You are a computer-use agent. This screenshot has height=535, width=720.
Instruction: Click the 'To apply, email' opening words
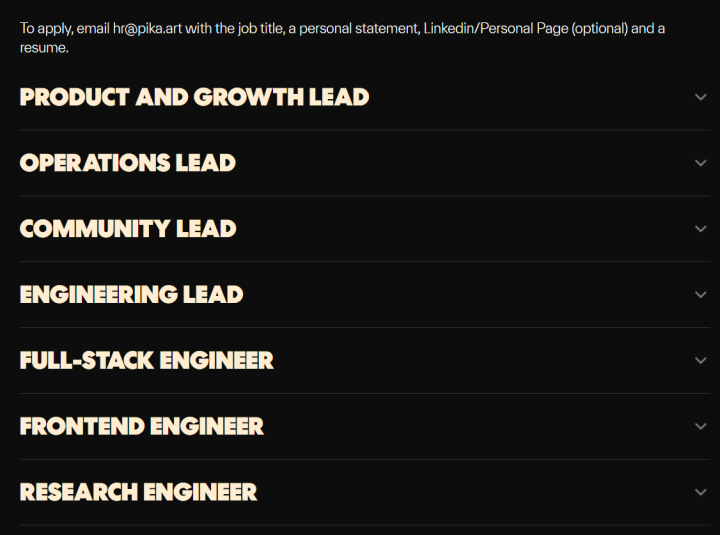[64, 28]
